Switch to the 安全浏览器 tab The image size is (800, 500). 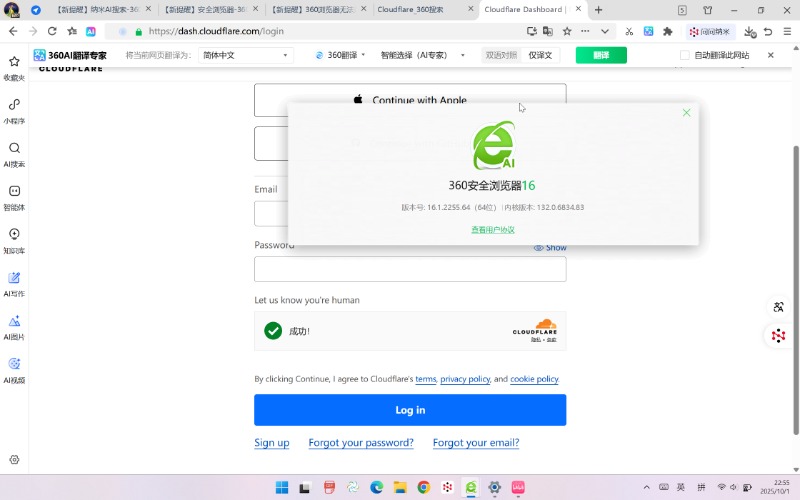[206, 9]
